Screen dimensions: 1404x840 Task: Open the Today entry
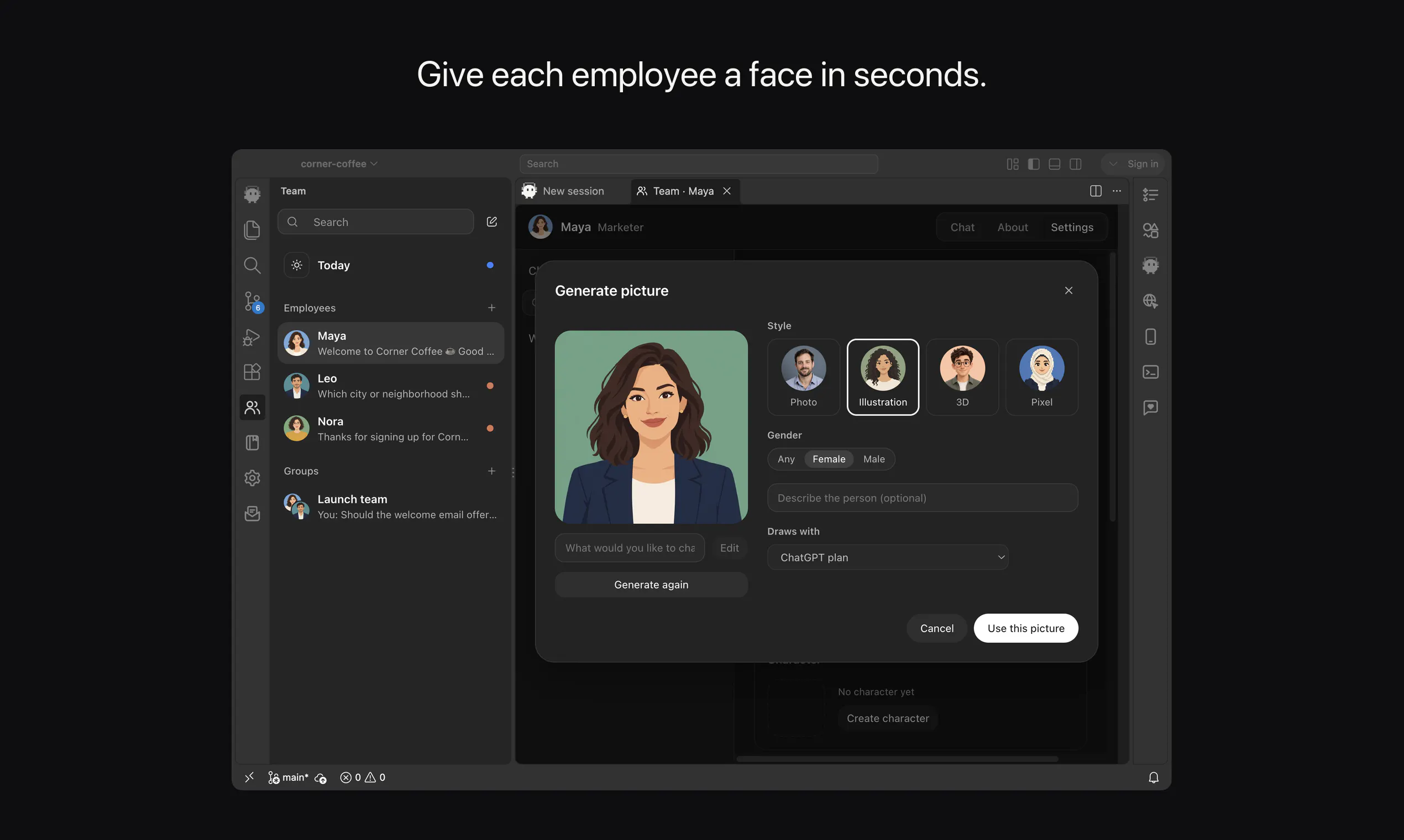click(391, 265)
